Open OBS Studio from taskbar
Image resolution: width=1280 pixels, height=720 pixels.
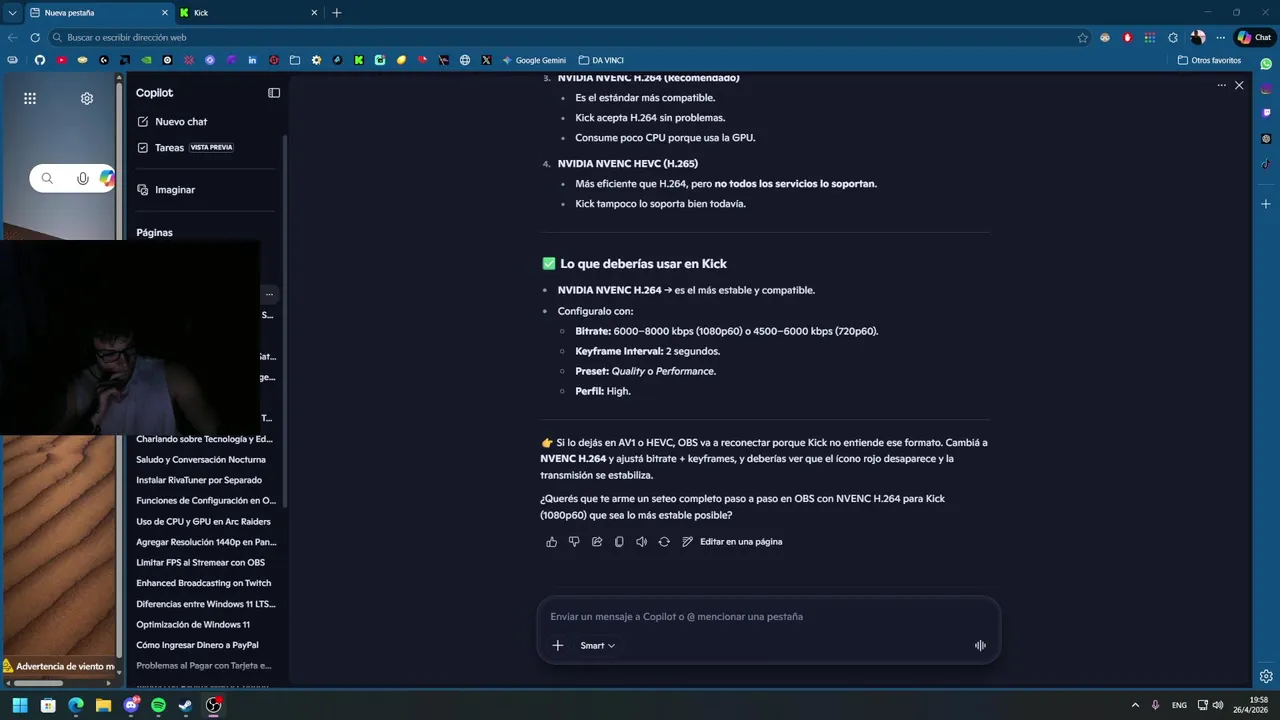(x=213, y=705)
